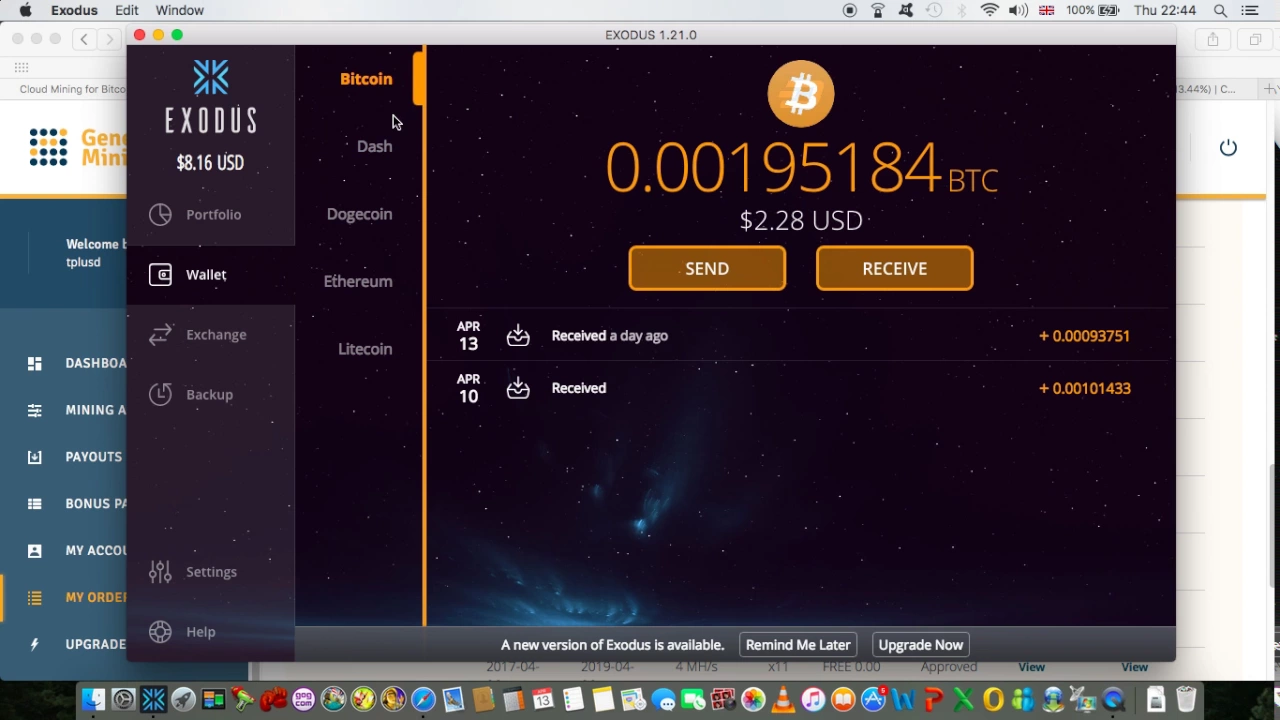1280x720 pixels.
Task: Click Remind Me Later
Action: [798, 645]
